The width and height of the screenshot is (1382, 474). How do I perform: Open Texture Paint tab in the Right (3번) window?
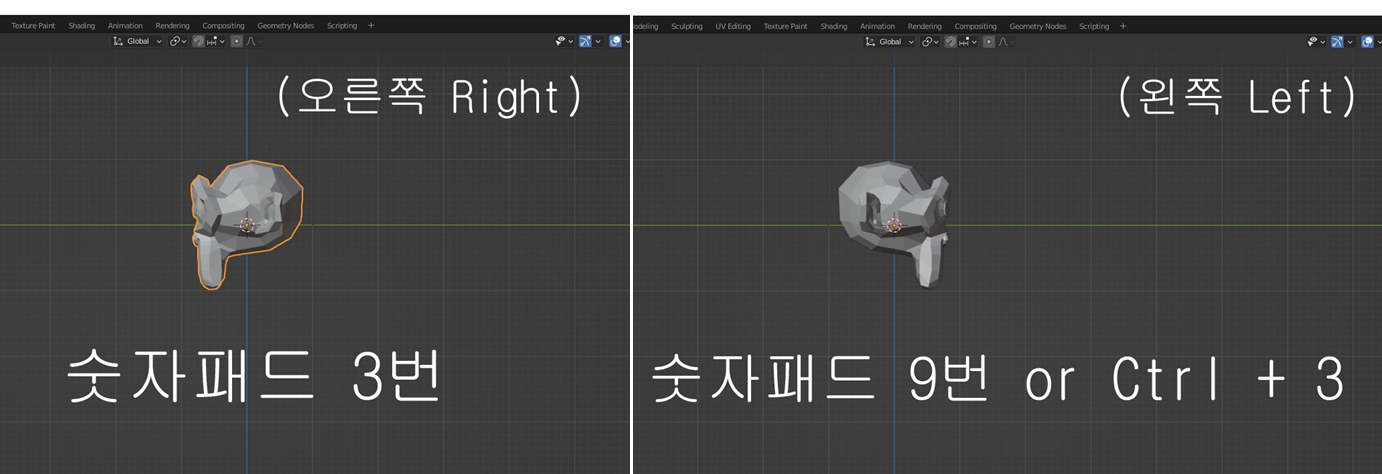click(33, 26)
